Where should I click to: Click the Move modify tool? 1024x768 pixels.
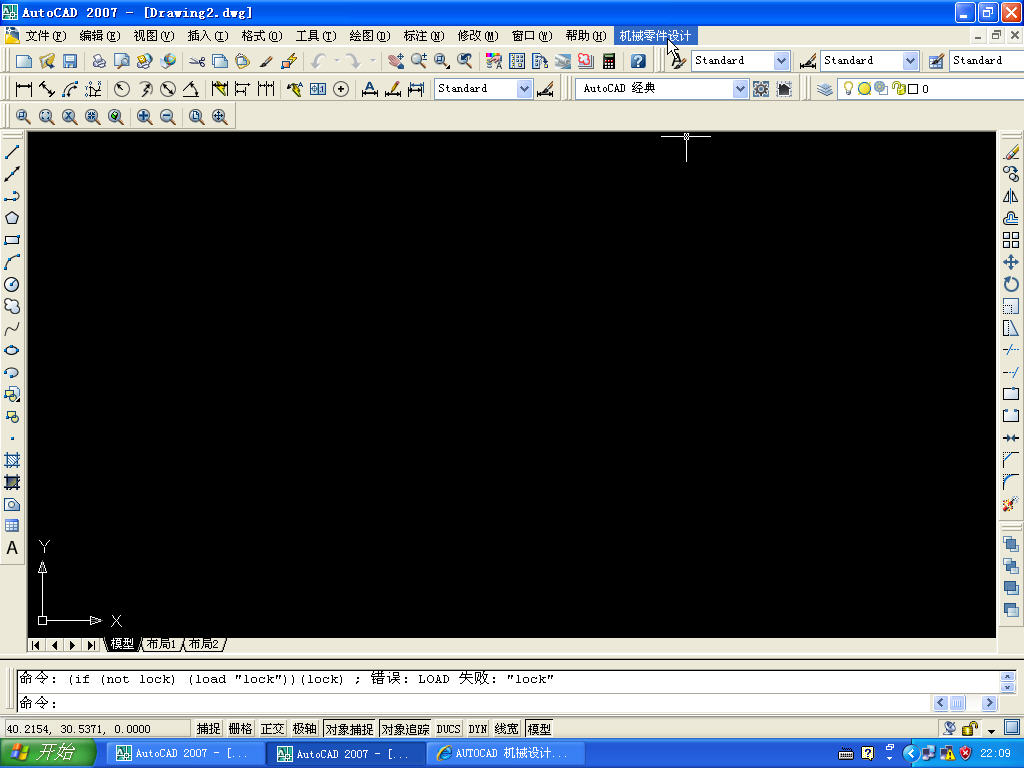click(x=1011, y=263)
